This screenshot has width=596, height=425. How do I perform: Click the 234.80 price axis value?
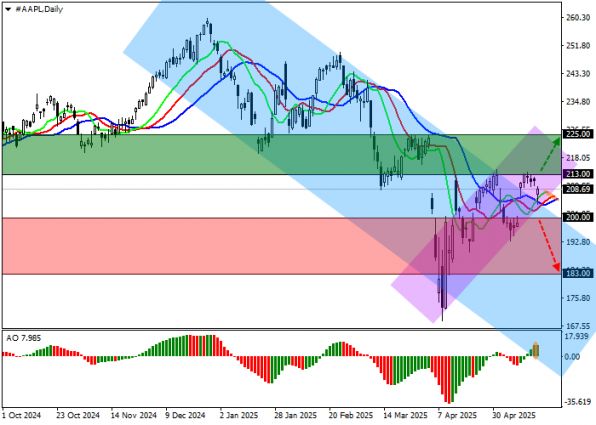(578, 102)
